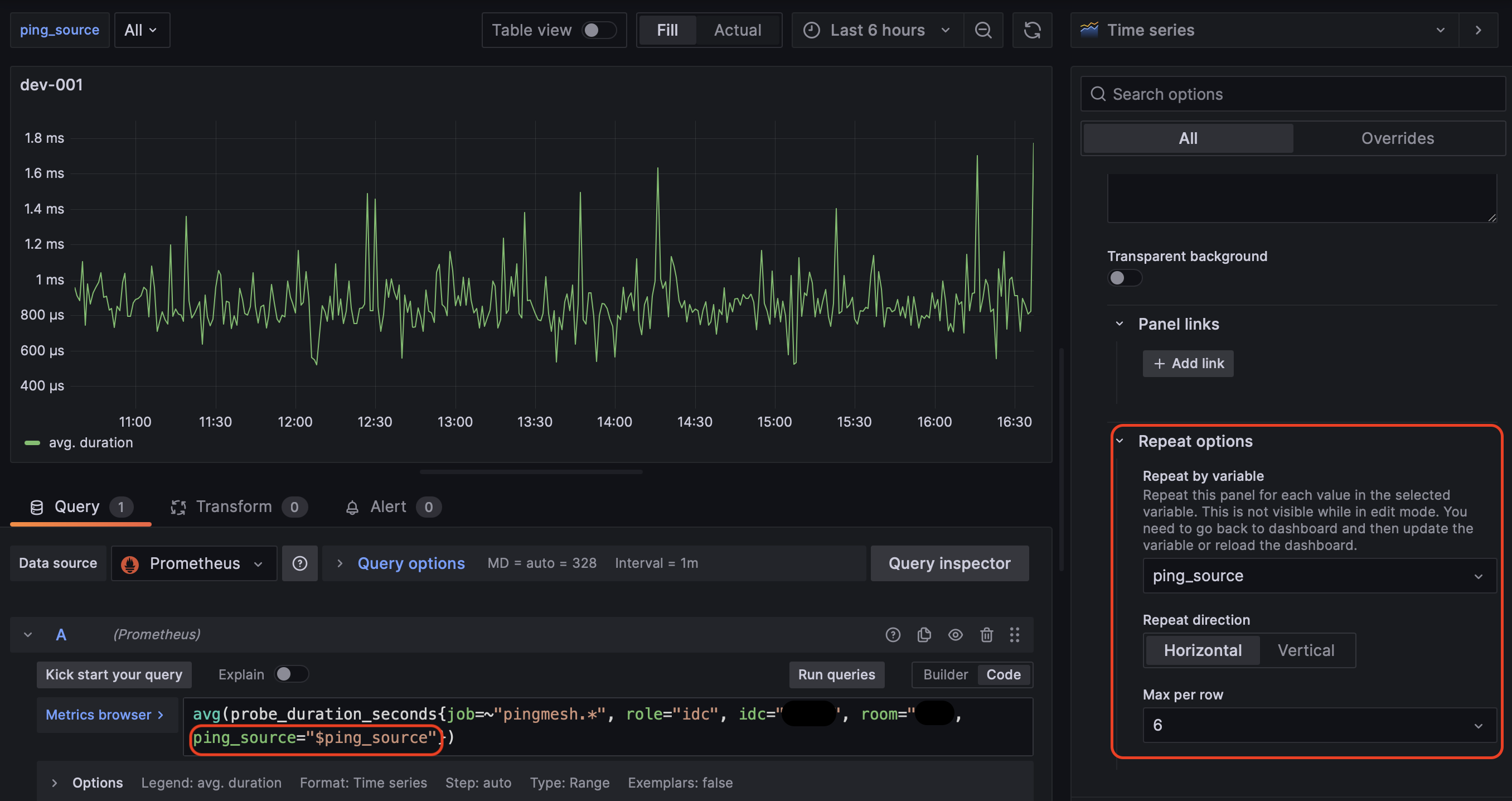The image size is (1512, 801).
Task: Click the clock icon in time picker
Action: 811,30
